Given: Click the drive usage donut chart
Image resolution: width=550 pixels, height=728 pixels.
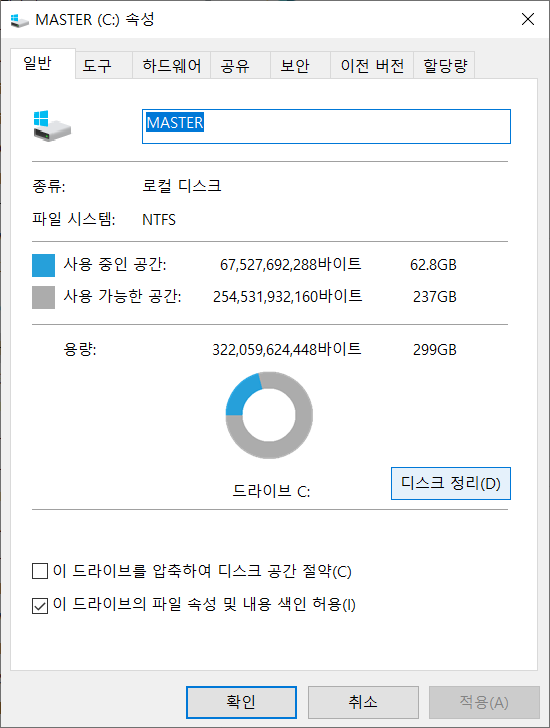Looking at the screenshot, I should point(269,415).
